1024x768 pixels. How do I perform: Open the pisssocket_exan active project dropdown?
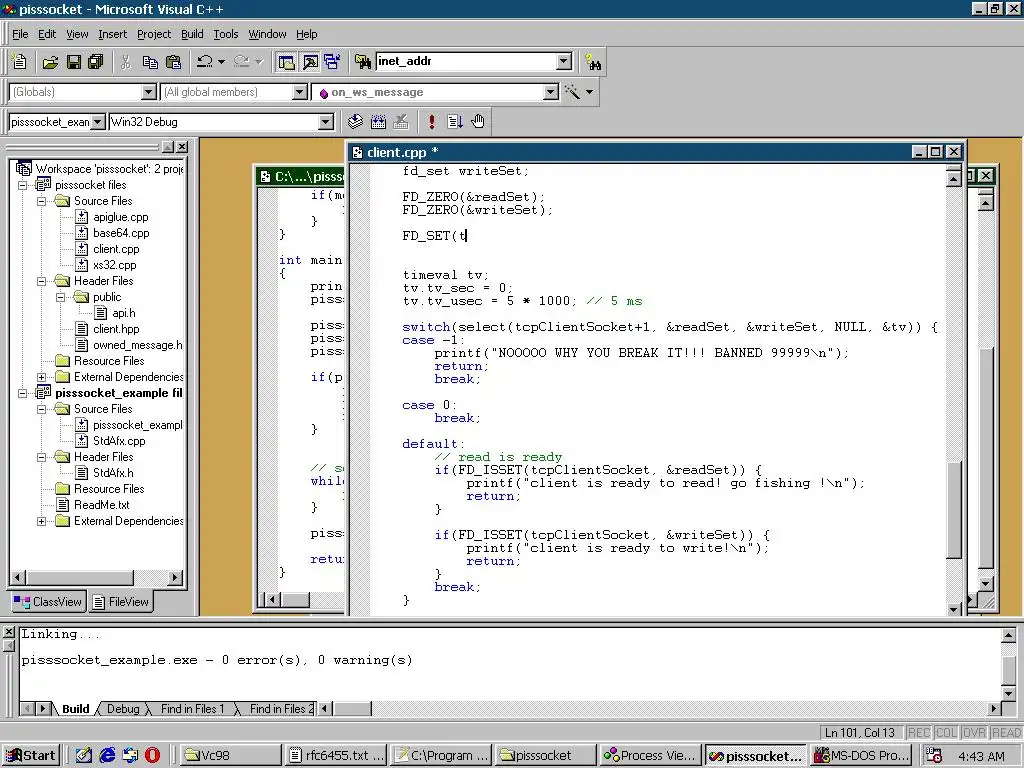pos(98,122)
